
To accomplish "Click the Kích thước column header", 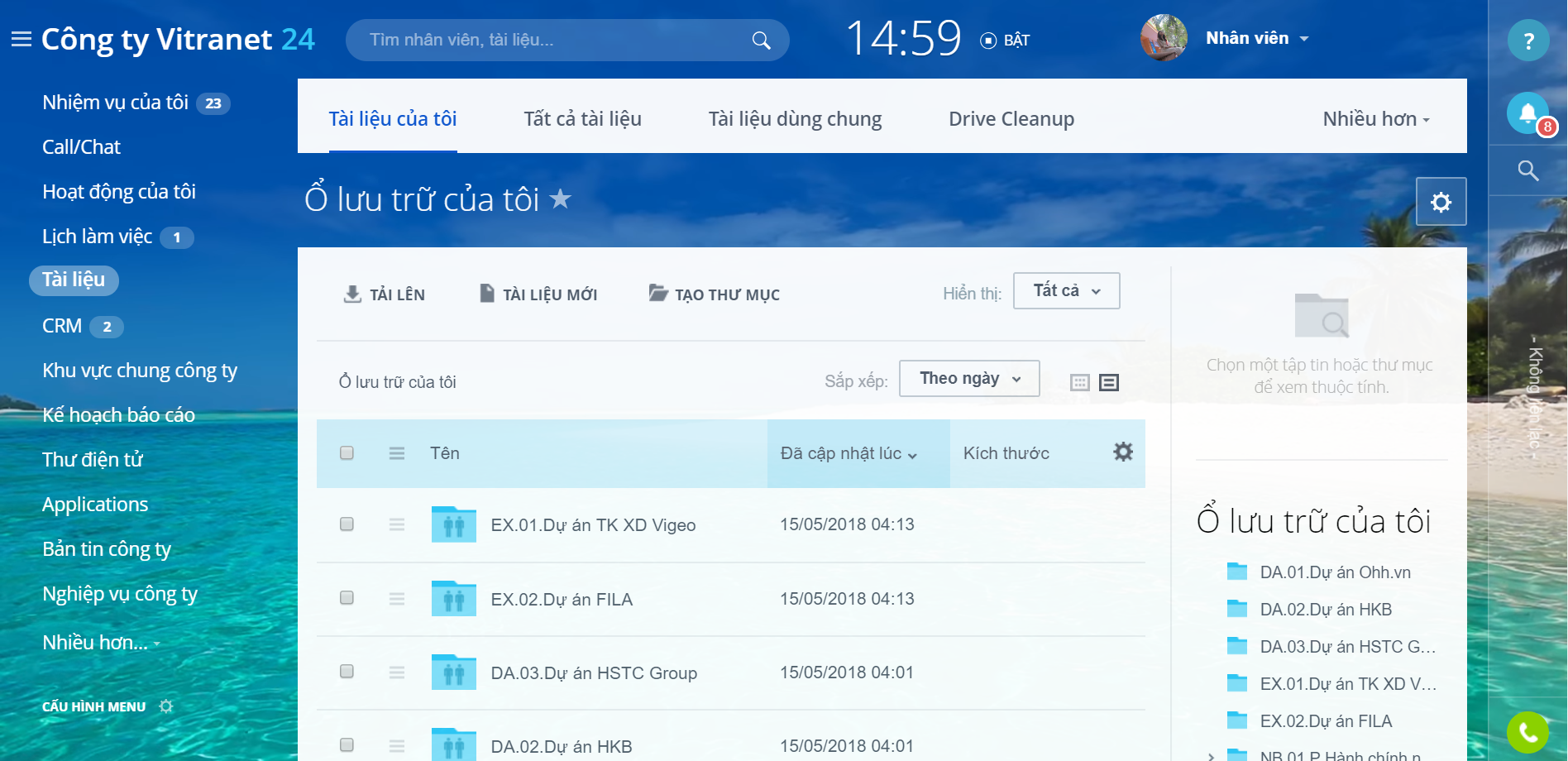I will pos(1006,453).
